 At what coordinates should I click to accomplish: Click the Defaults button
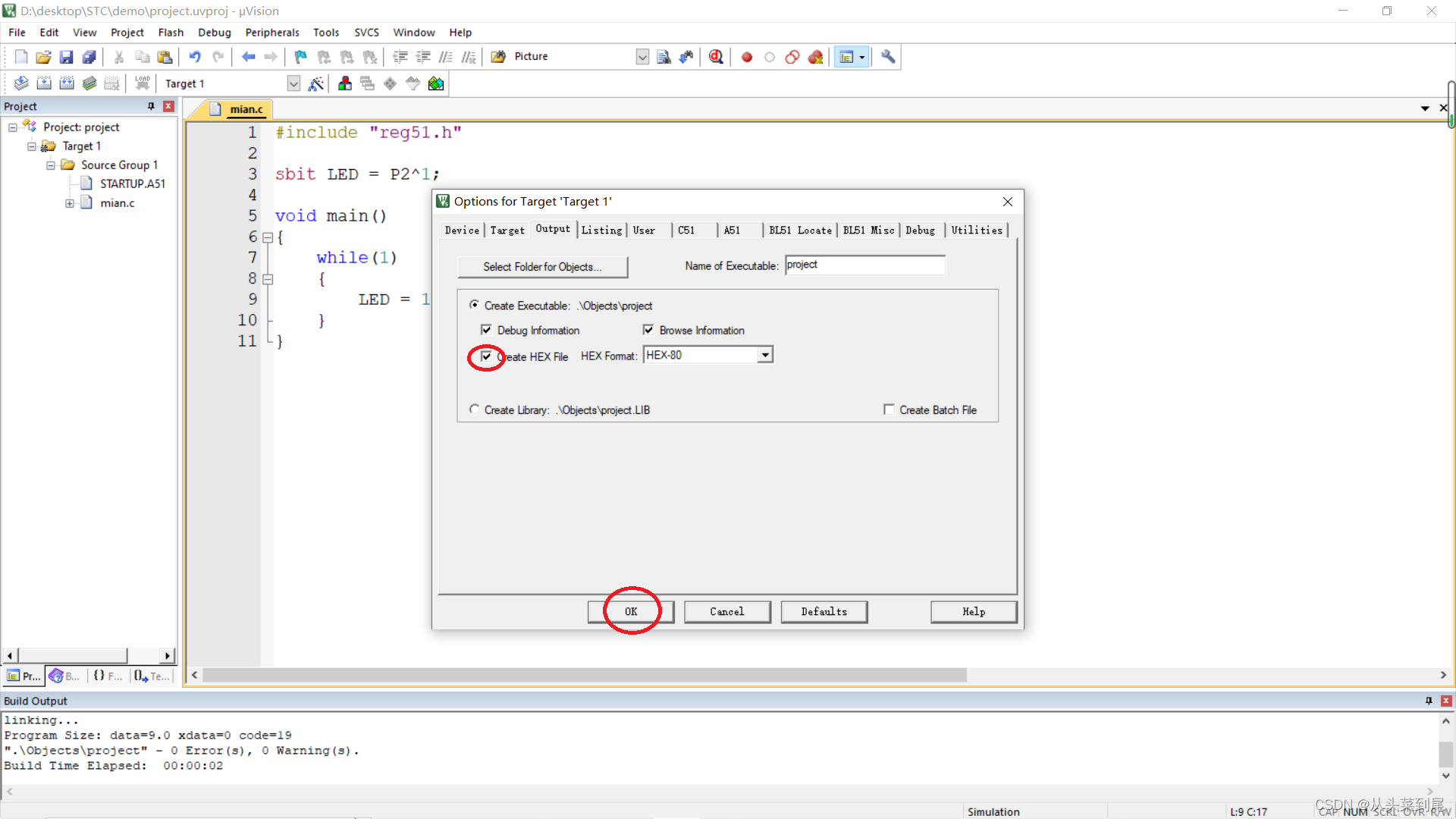(x=824, y=612)
